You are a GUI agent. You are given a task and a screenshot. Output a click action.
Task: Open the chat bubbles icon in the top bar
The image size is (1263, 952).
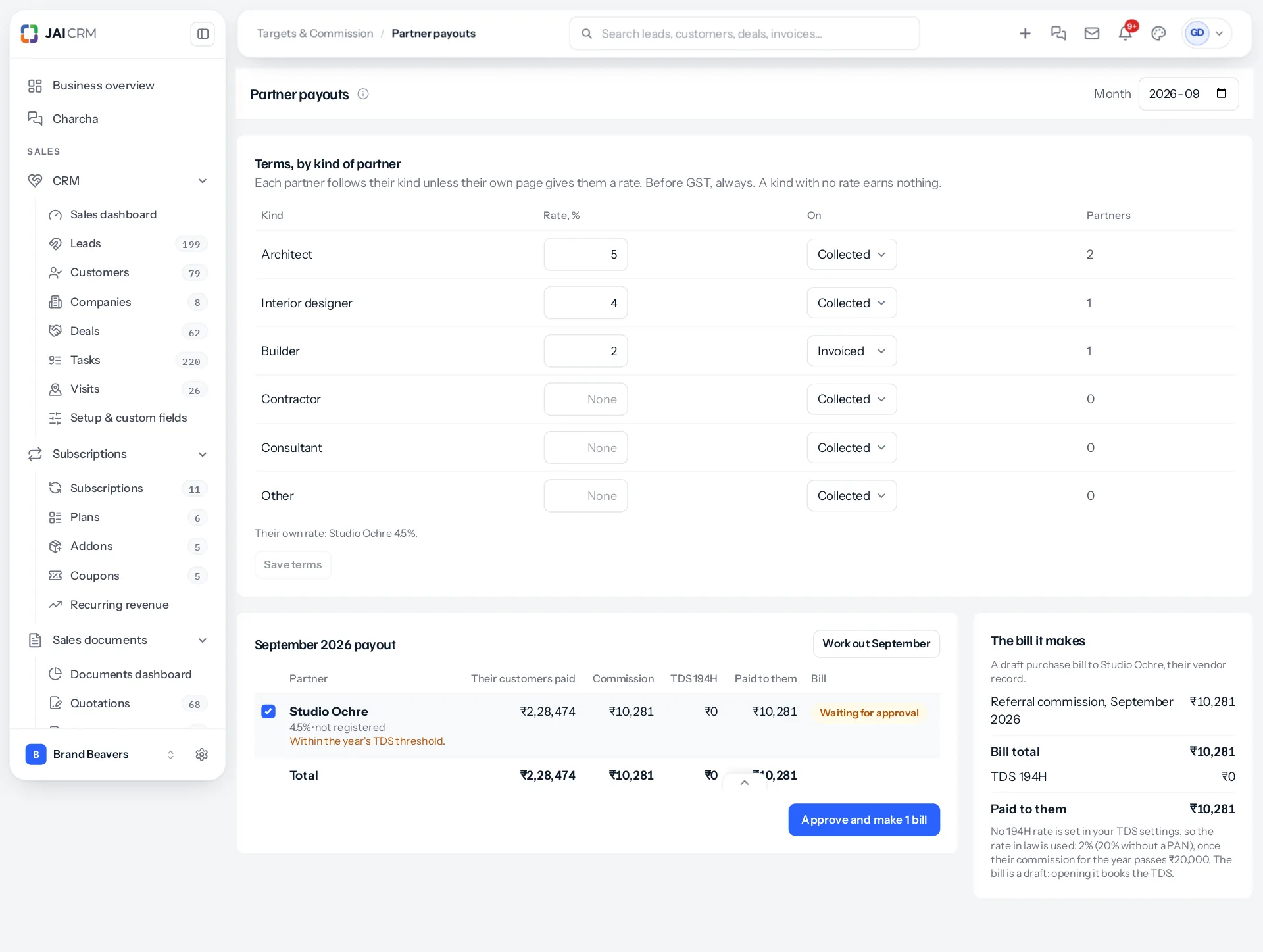1058,34
